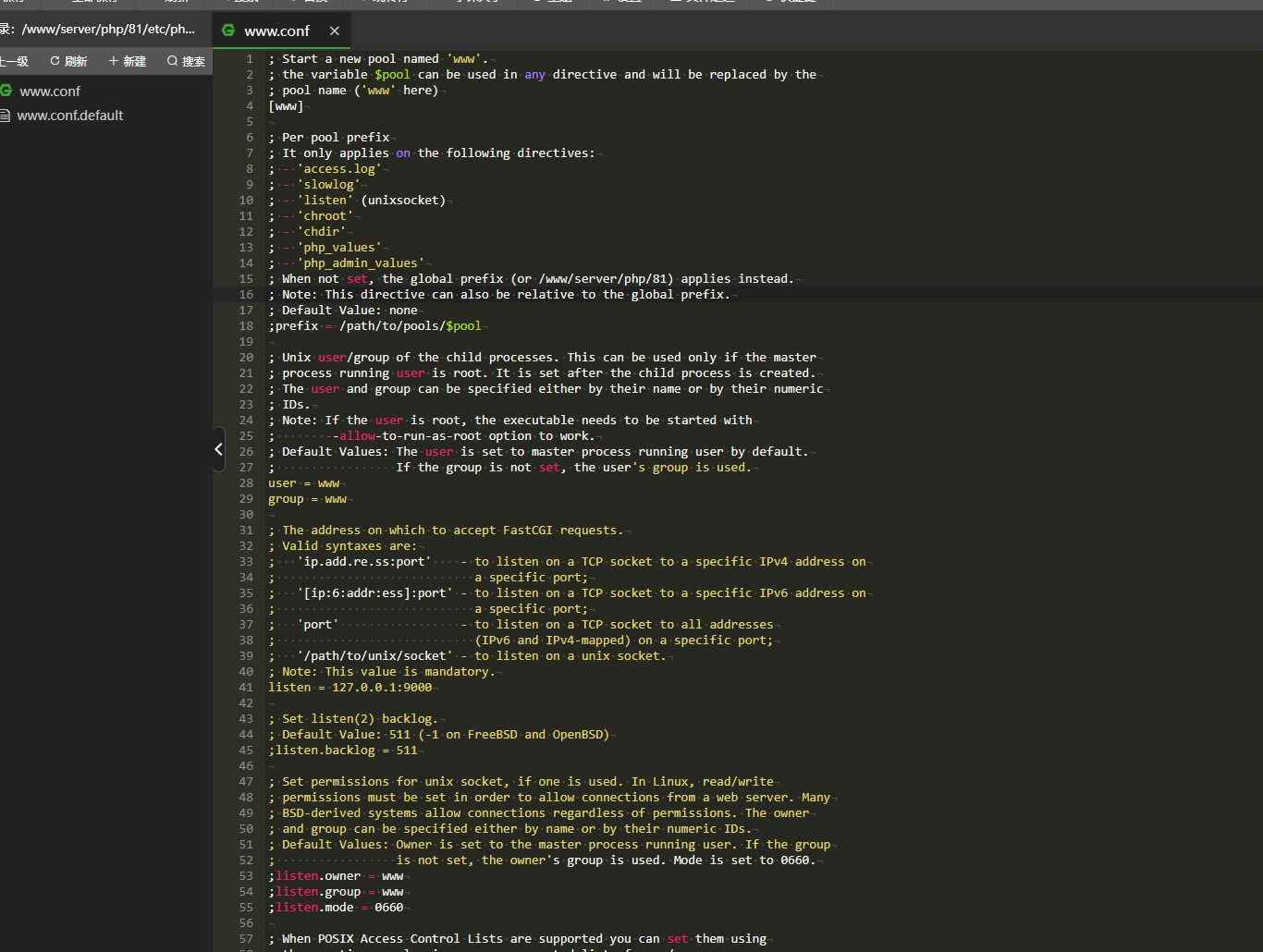This screenshot has width=1263, height=952.
Task: Click the line ';listen.backlog = 511'
Action: click(x=343, y=751)
